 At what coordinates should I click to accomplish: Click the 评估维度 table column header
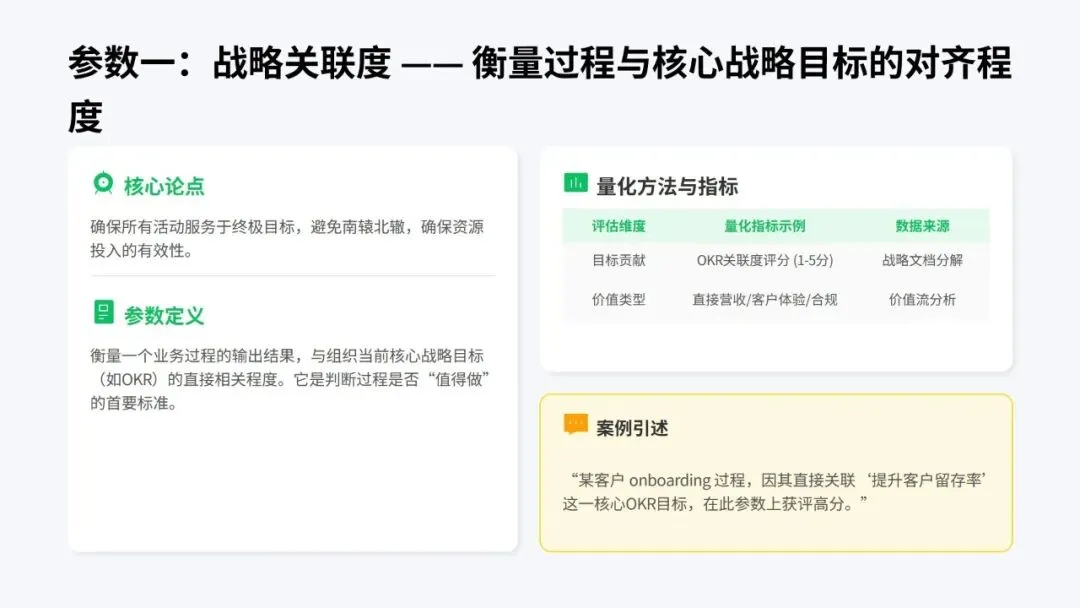(x=619, y=226)
